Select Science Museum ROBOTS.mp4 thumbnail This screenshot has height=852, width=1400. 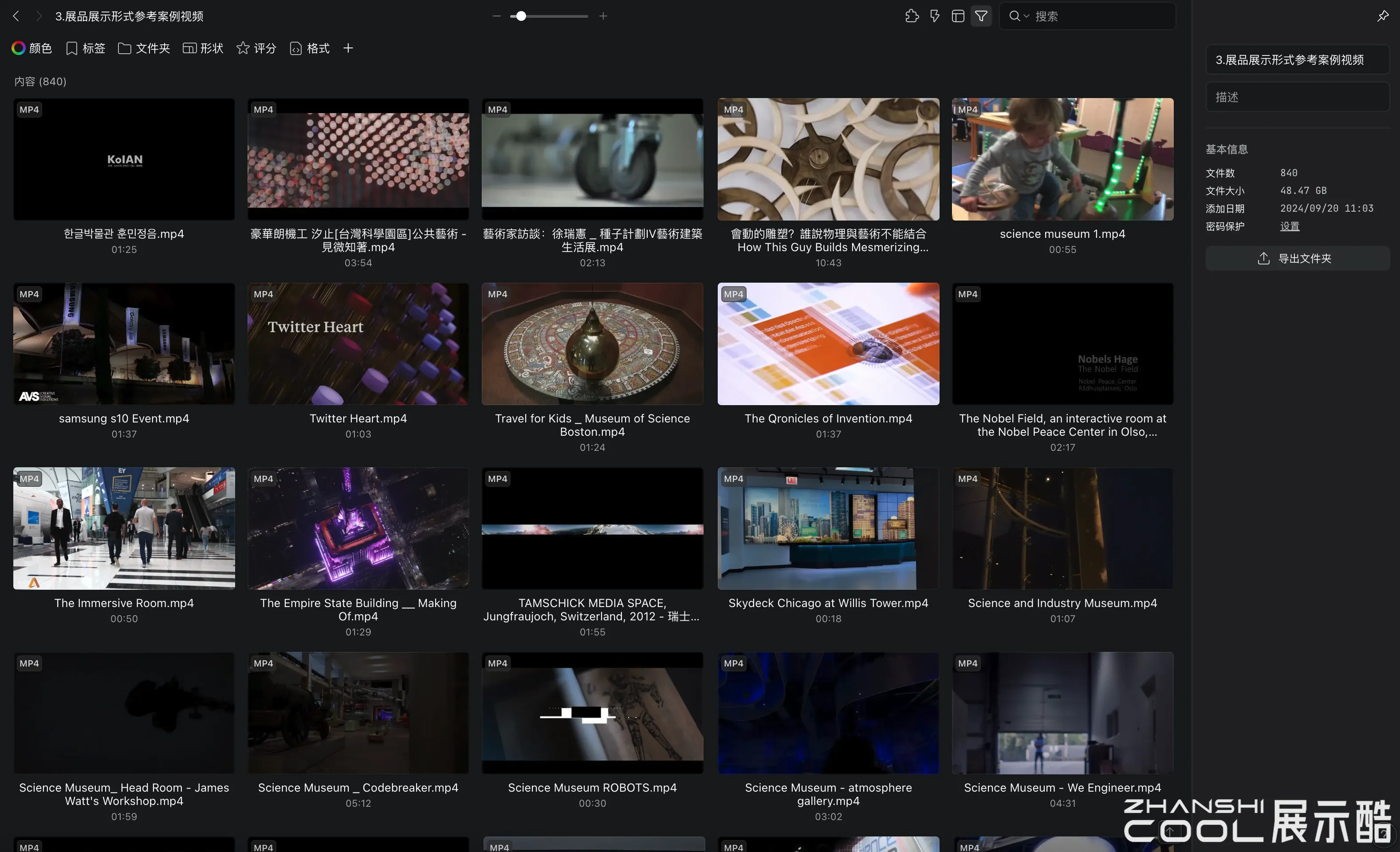[x=593, y=713]
